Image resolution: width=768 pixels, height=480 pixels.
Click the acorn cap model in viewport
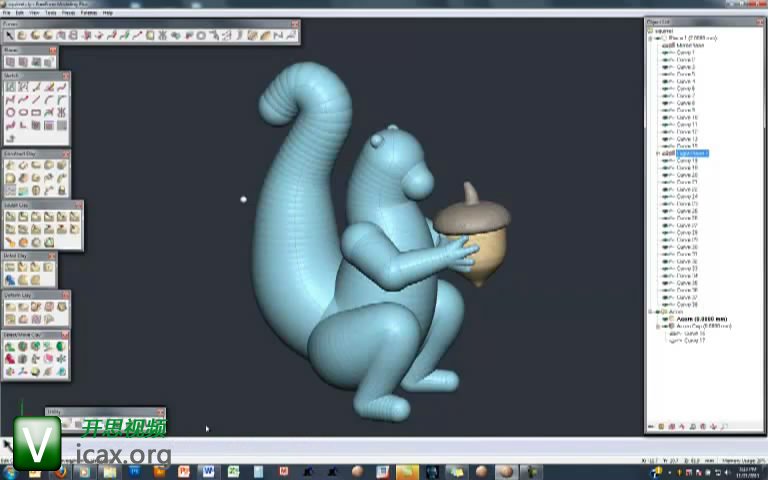click(x=471, y=216)
